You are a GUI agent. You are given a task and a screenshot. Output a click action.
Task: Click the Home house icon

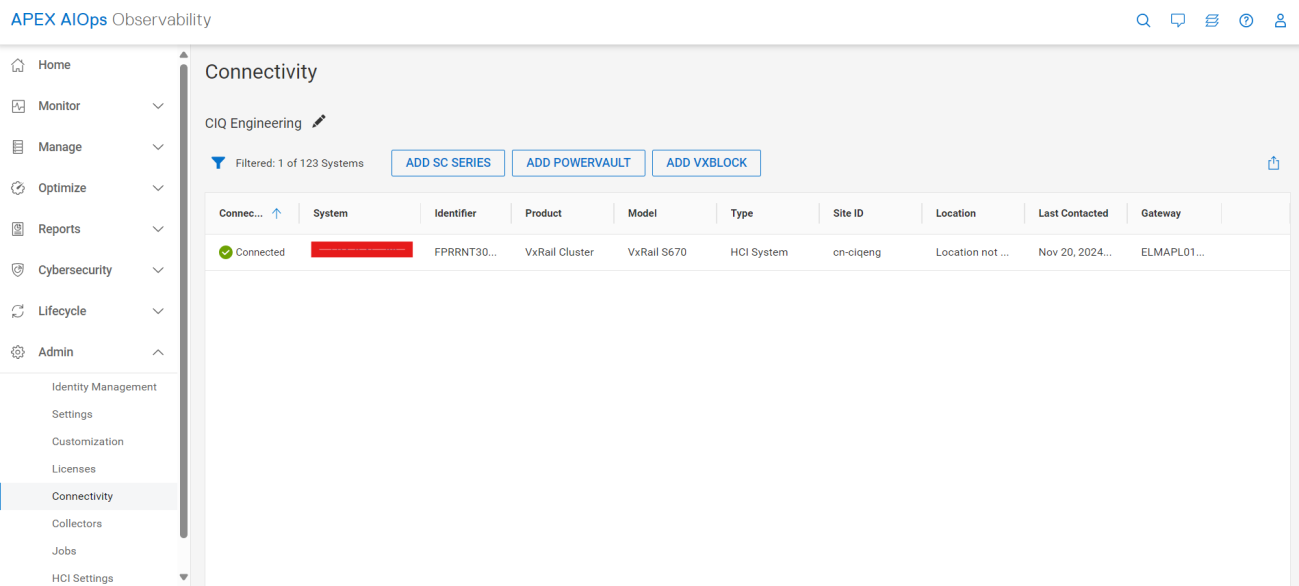17,65
